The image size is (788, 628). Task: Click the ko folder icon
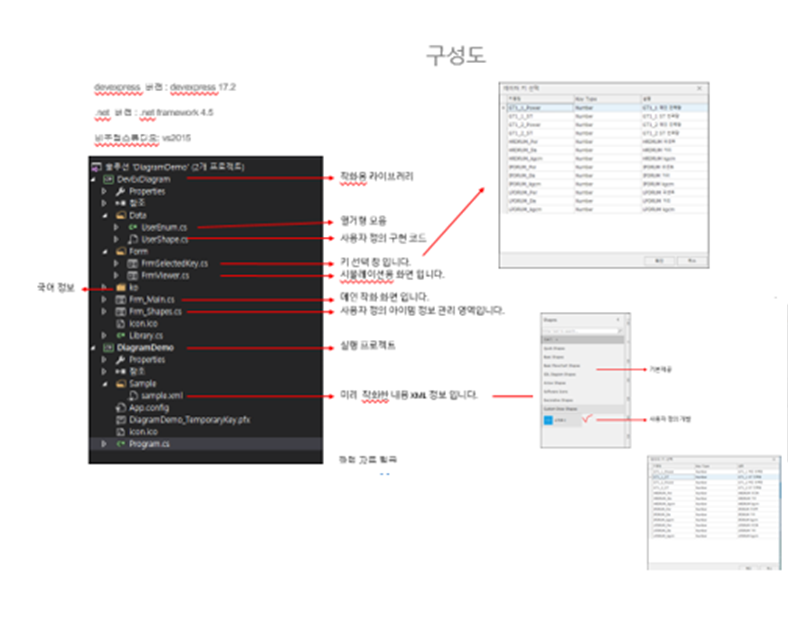(x=121, y=287)
